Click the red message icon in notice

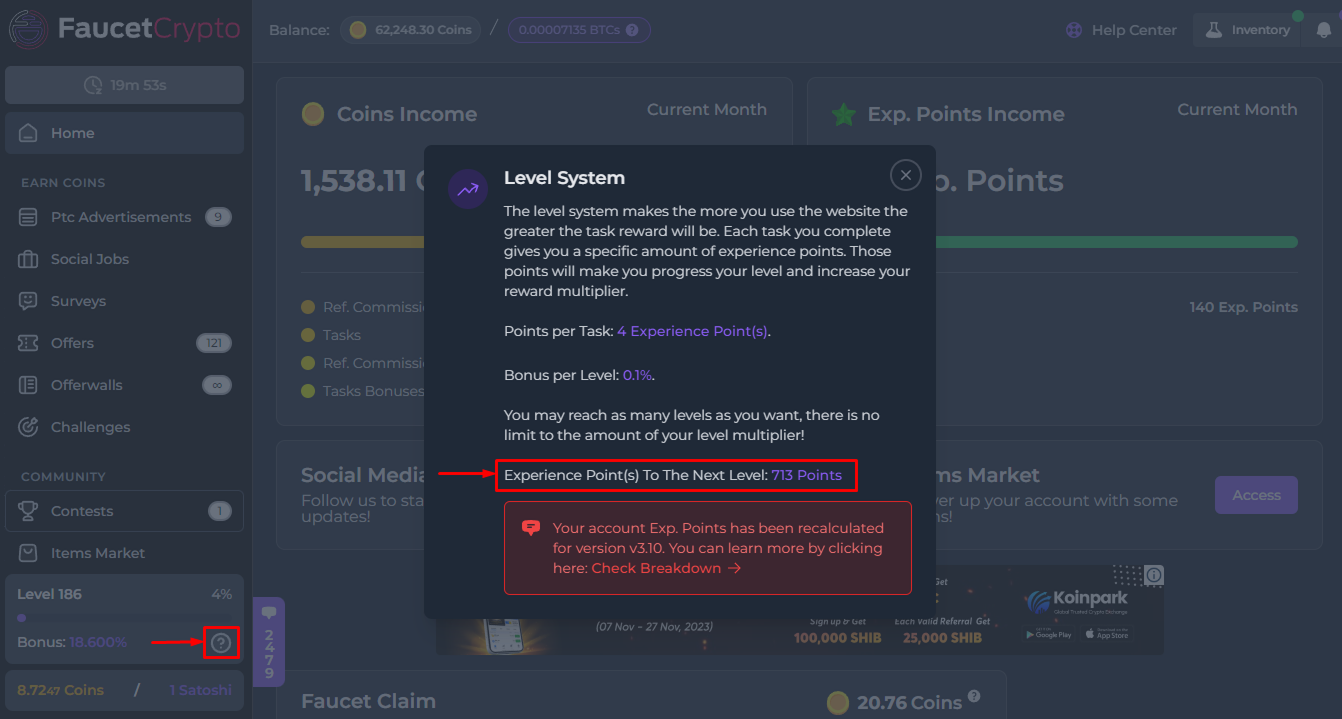(x=531, y=528)
